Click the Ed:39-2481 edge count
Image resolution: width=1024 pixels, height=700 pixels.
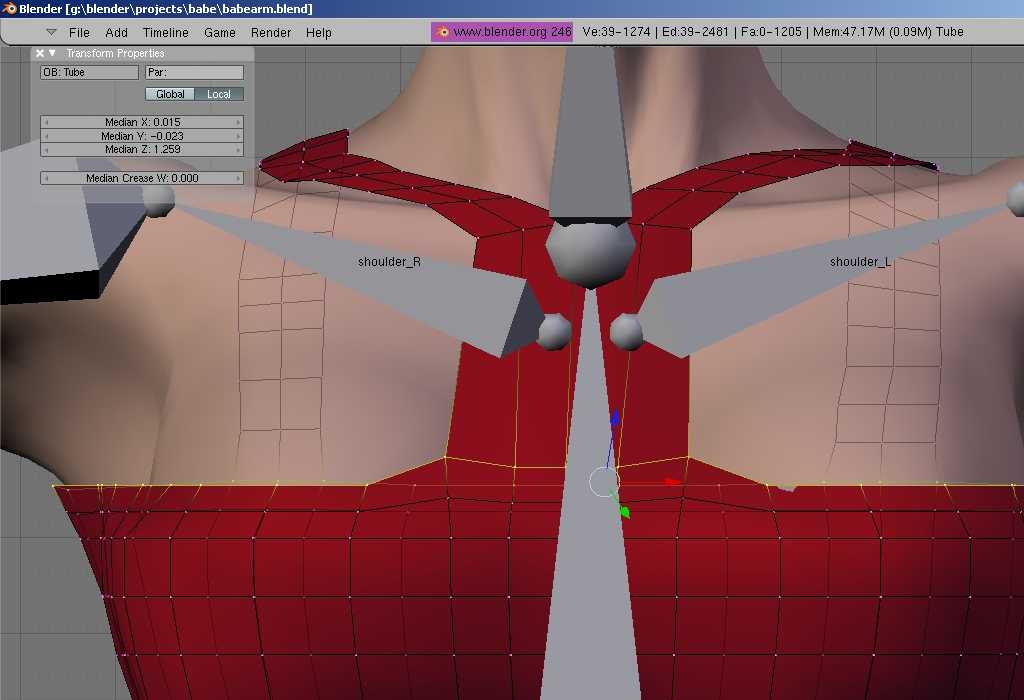[695, 31]
